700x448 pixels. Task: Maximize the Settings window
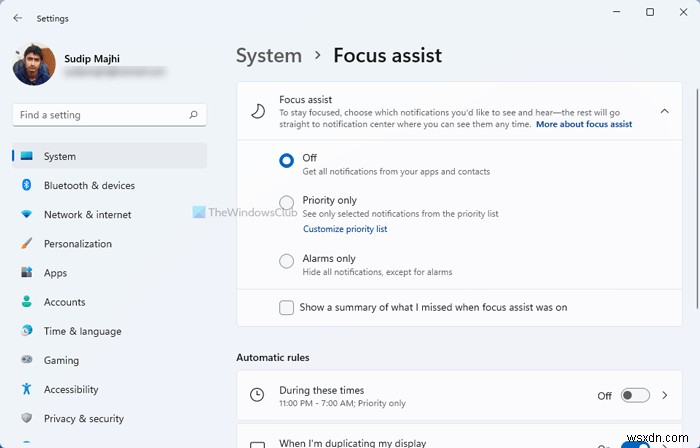[650, 12]
